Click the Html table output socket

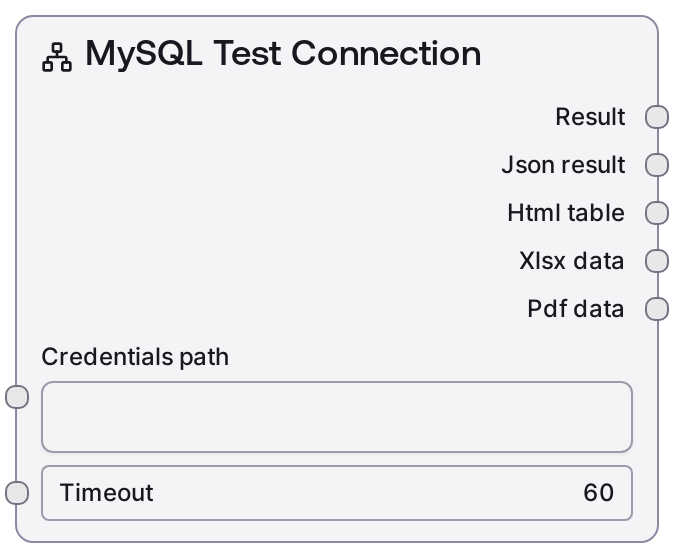coord(656,213)
